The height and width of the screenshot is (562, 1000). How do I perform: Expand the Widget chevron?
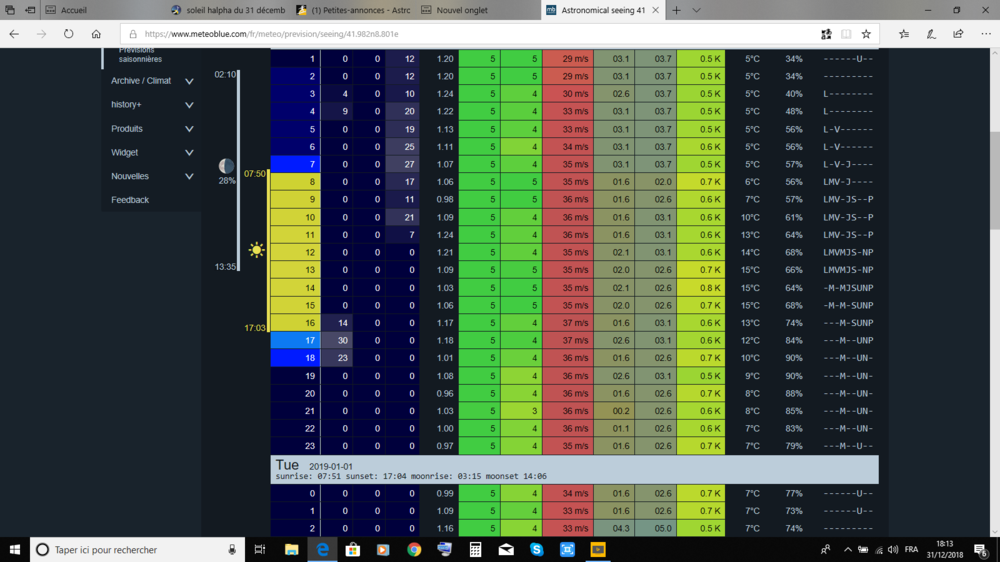click(x=189, y=152)
